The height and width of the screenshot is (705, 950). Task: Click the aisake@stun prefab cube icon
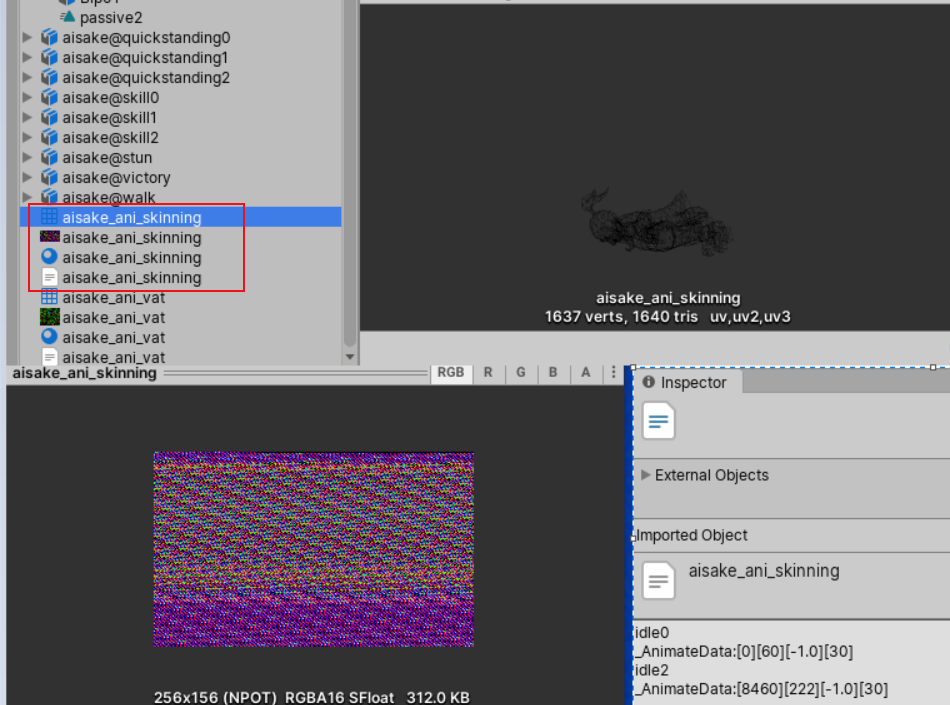(49, 157)
